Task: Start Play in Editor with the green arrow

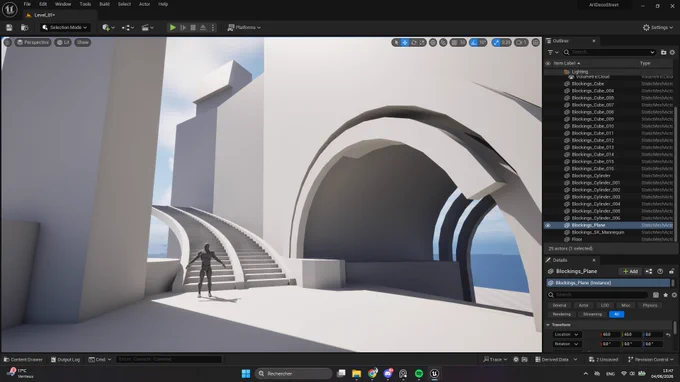Action: [x=173, y=27]
